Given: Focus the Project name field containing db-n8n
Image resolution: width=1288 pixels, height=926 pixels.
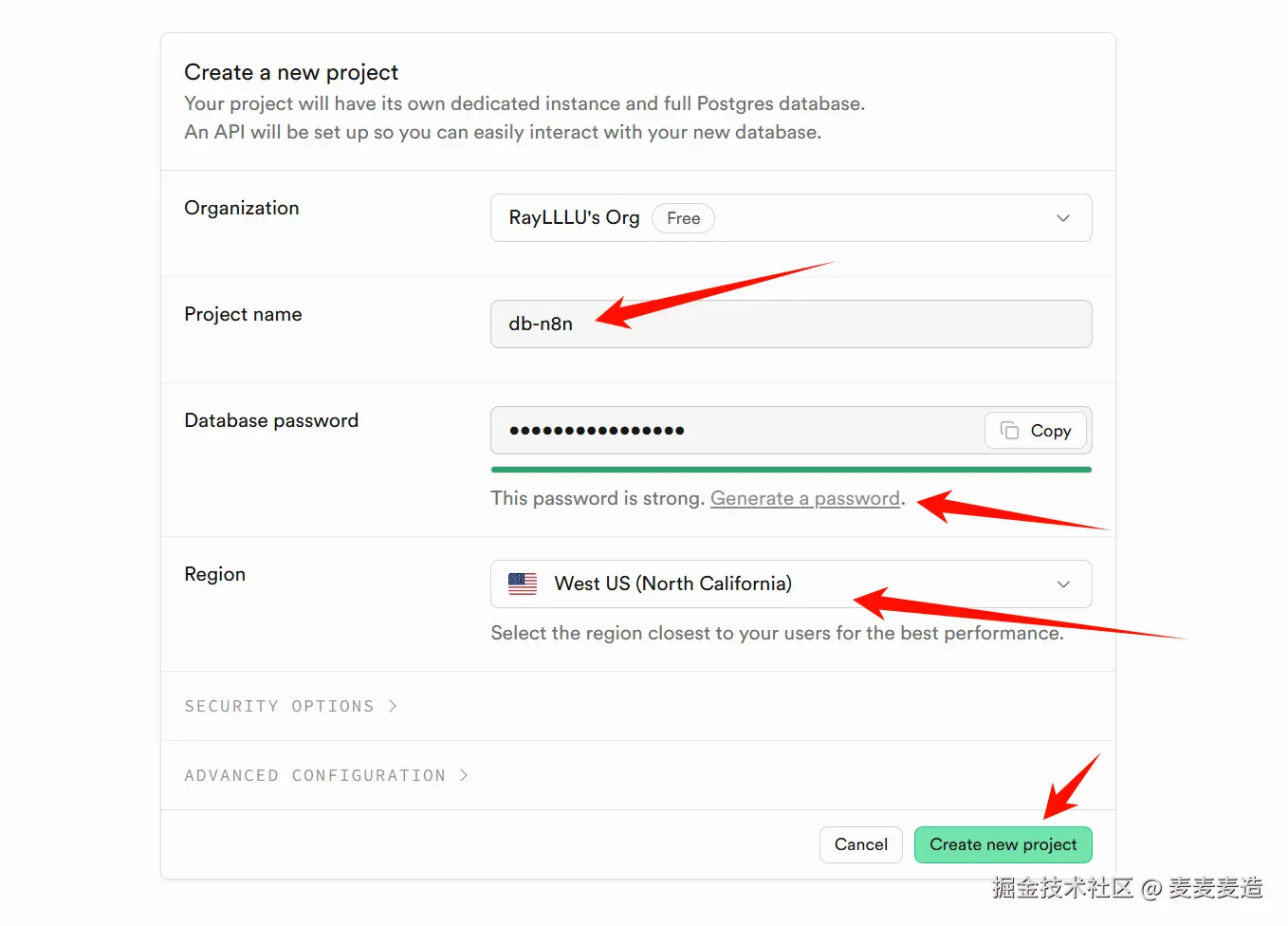Looking at the screenshot, I should [x=790, y=324].
